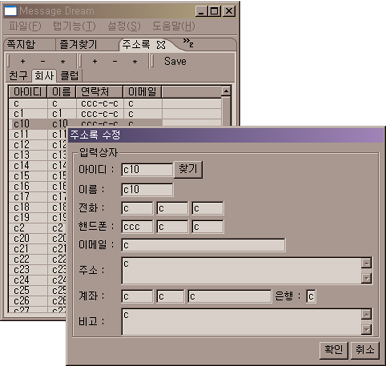Image resolution: width=390 pixels, height=372 pixels.
Task: Click inside the 주소 text area
Action: click(x=241, y=270)
